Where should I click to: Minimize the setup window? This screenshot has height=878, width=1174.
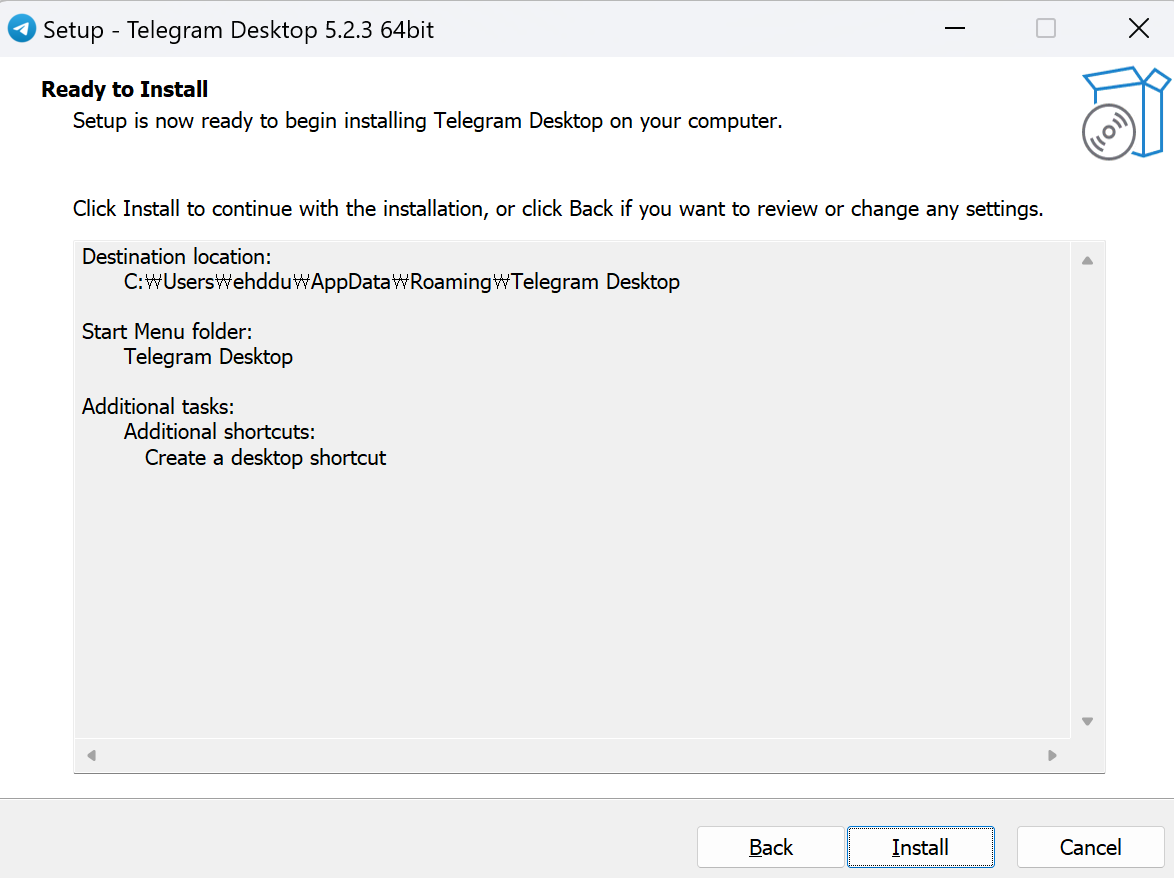[x=955, y=28]
